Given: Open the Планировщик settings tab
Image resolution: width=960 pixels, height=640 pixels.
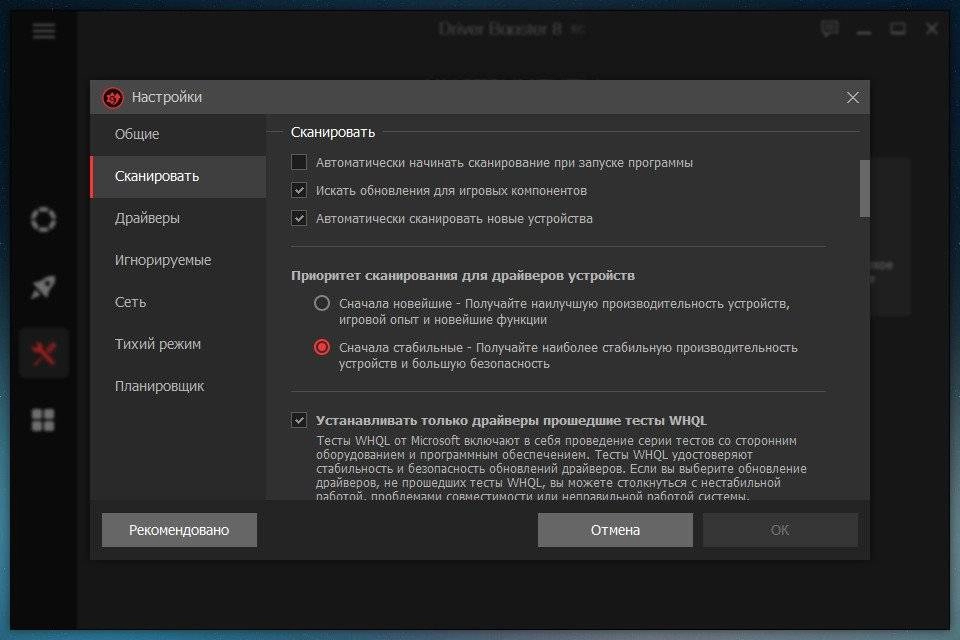Looking at the screenshot, I should [x=178, y=386].
